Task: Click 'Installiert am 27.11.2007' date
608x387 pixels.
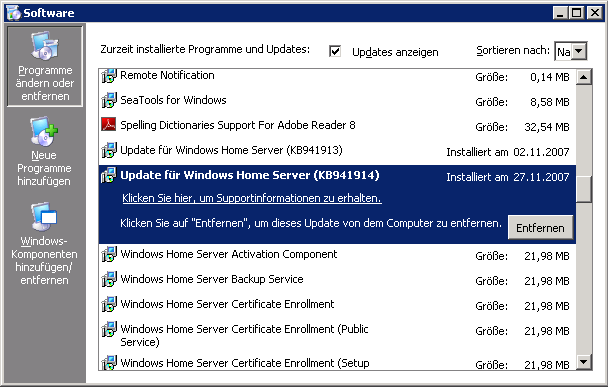Action: tap(508, 177)
